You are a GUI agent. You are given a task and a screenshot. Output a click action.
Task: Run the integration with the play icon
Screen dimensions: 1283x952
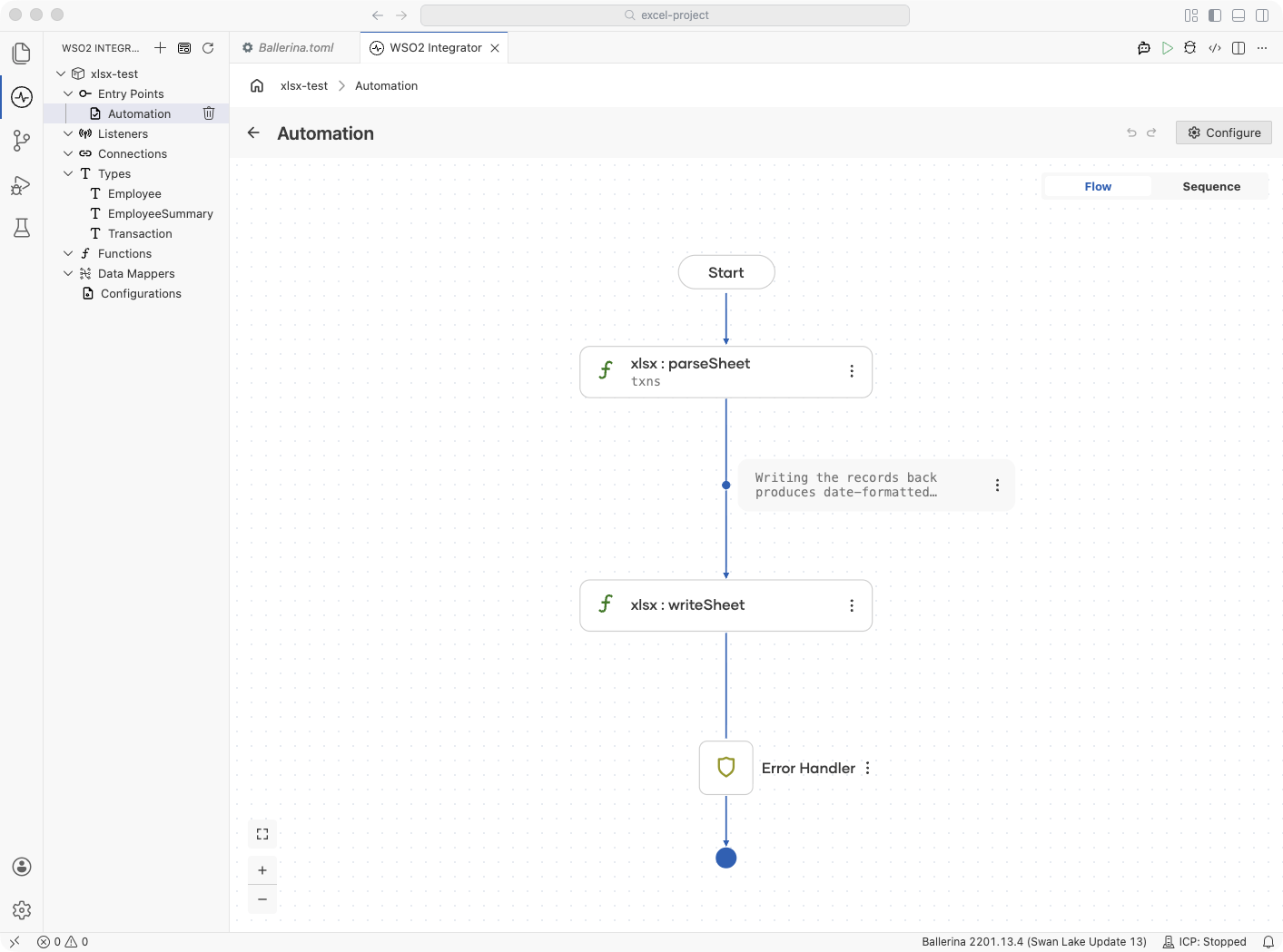pos(1168,48)
